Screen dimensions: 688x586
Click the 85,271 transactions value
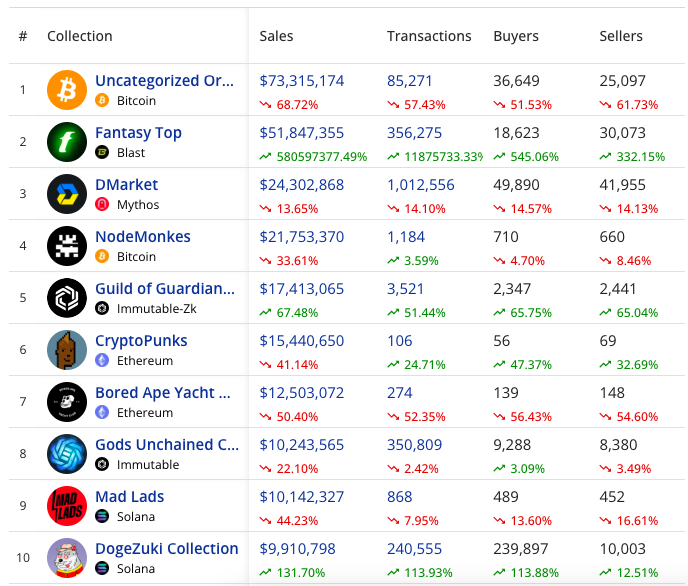coord(409,81)
